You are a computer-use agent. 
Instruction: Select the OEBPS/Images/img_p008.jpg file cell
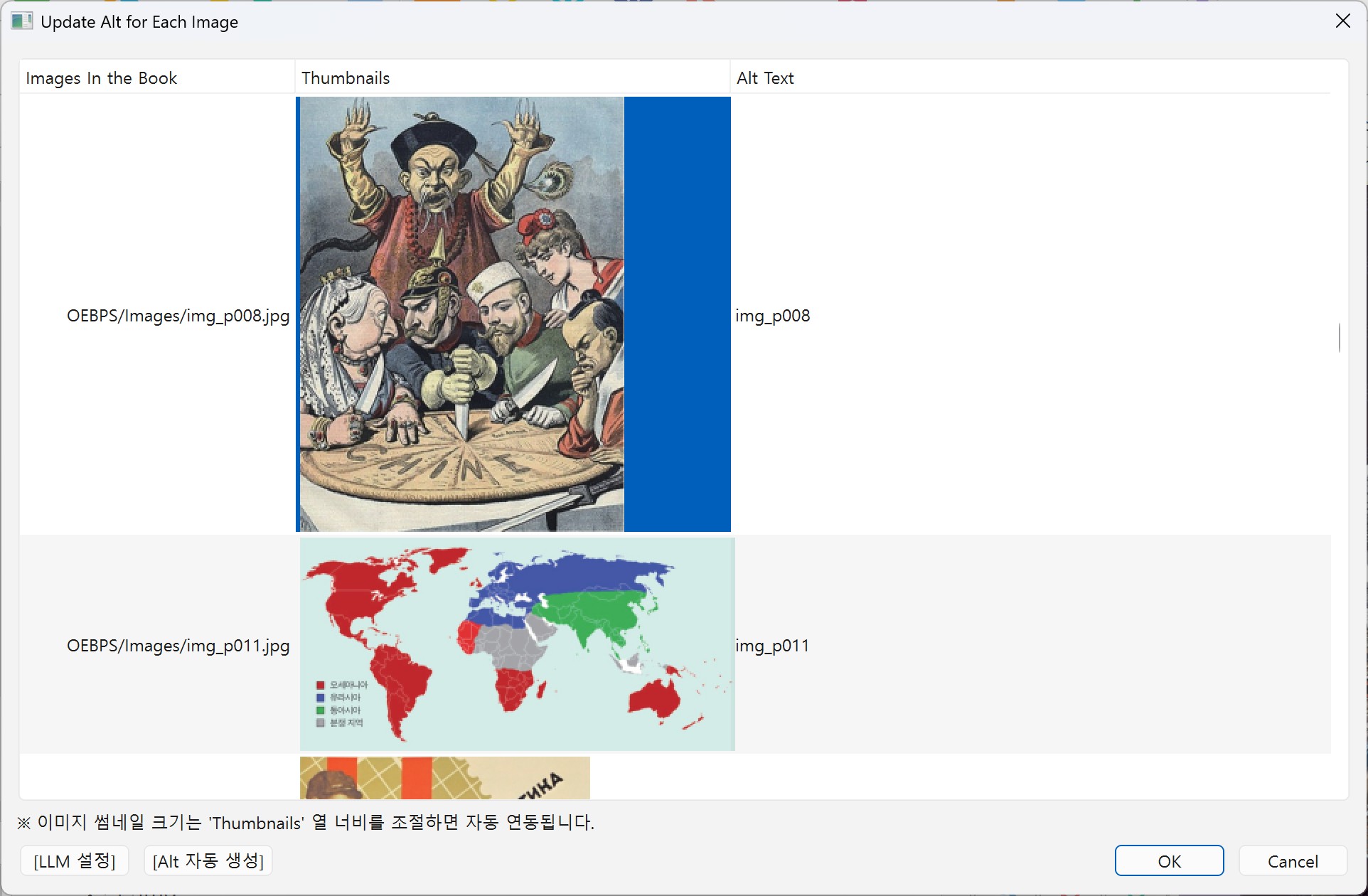178,316
